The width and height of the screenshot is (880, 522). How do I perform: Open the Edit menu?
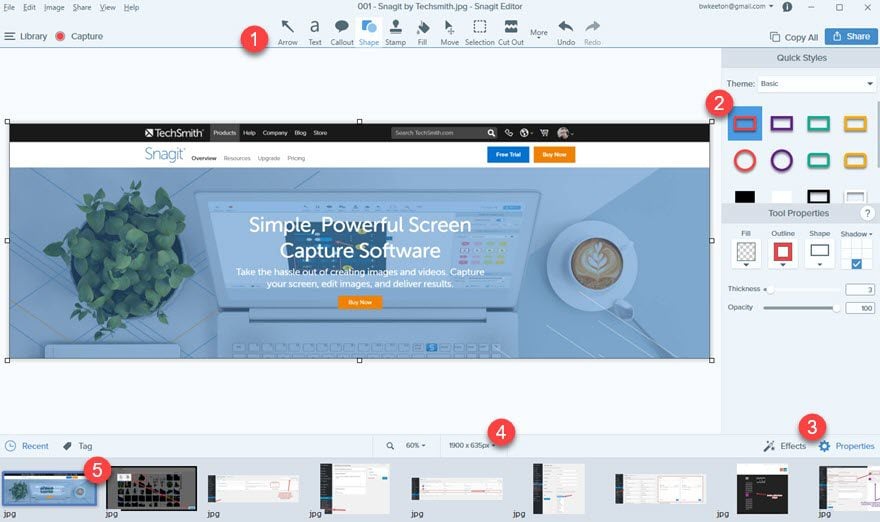click(29, 7)
